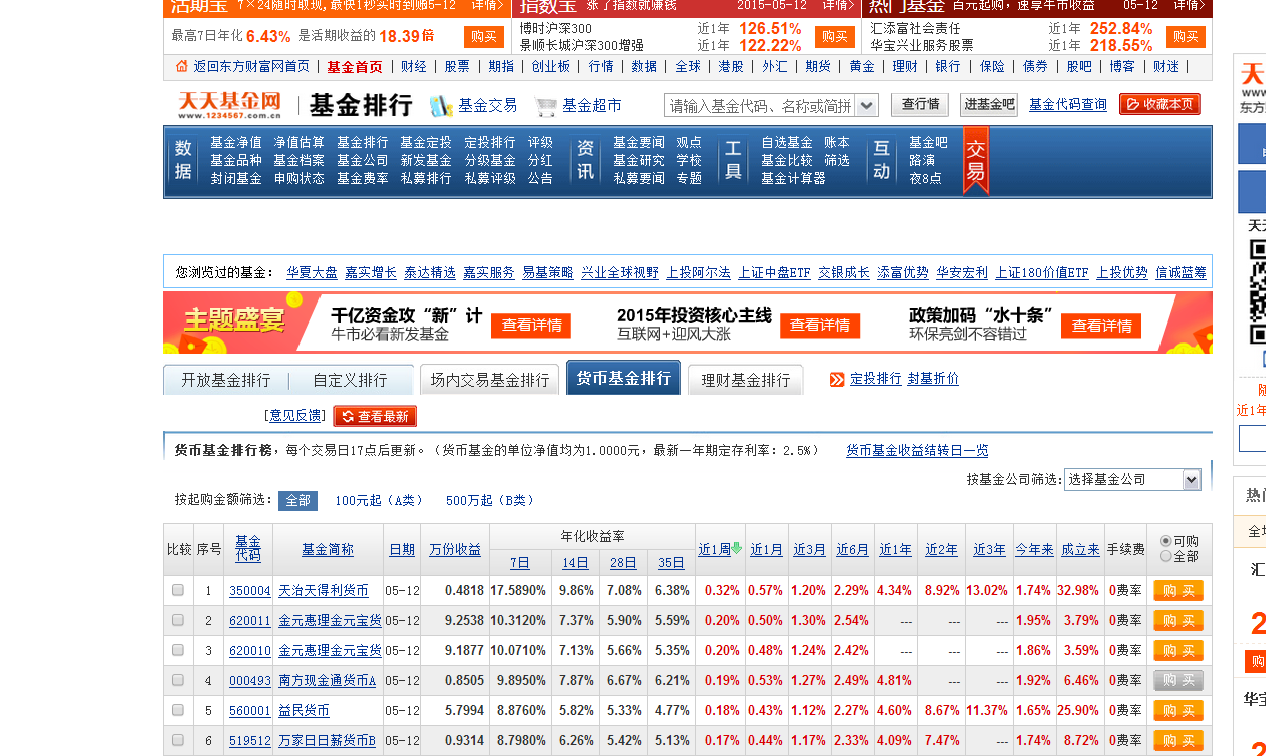Click the red 交易 ribbon in the nav bar
This screenshot has height=756, width=1266.
975,160
